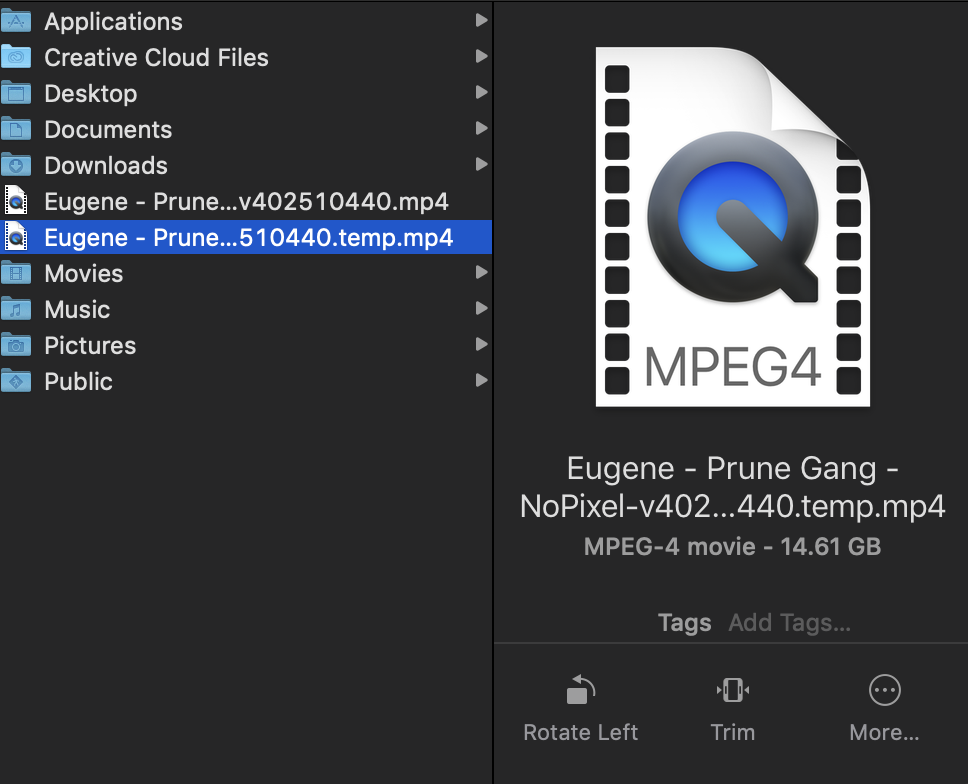Screen dimensions: 968x784
Task: Select the Music row label
Action: click(77, 309)
